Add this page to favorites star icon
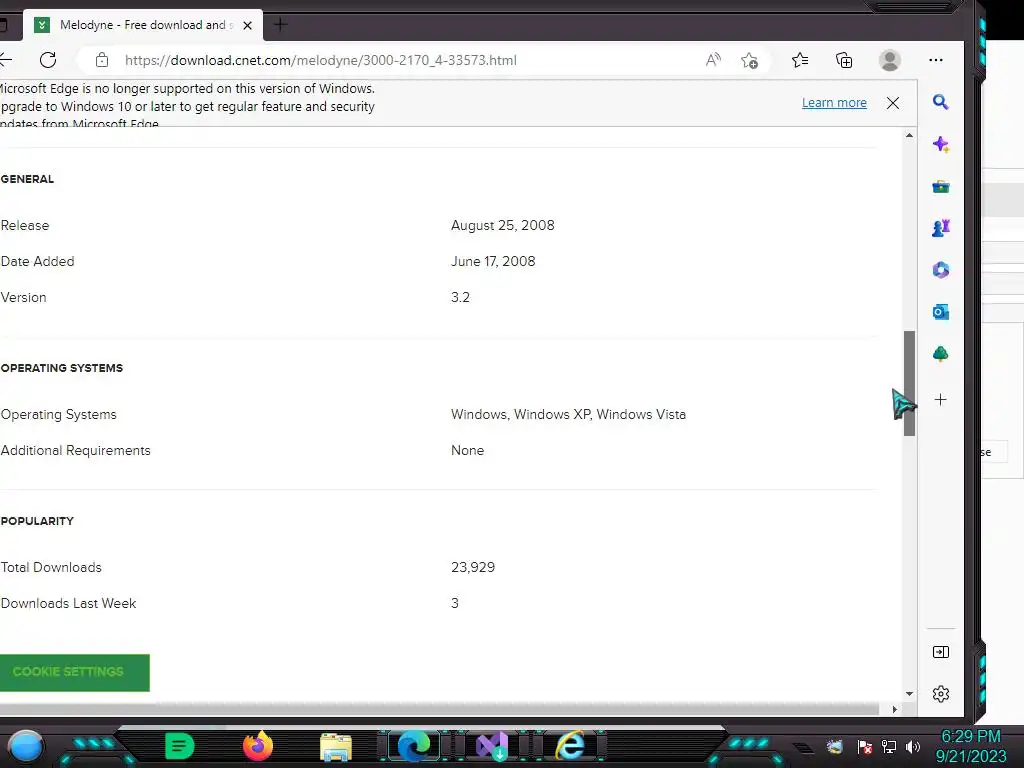 [x=749, y=60]
